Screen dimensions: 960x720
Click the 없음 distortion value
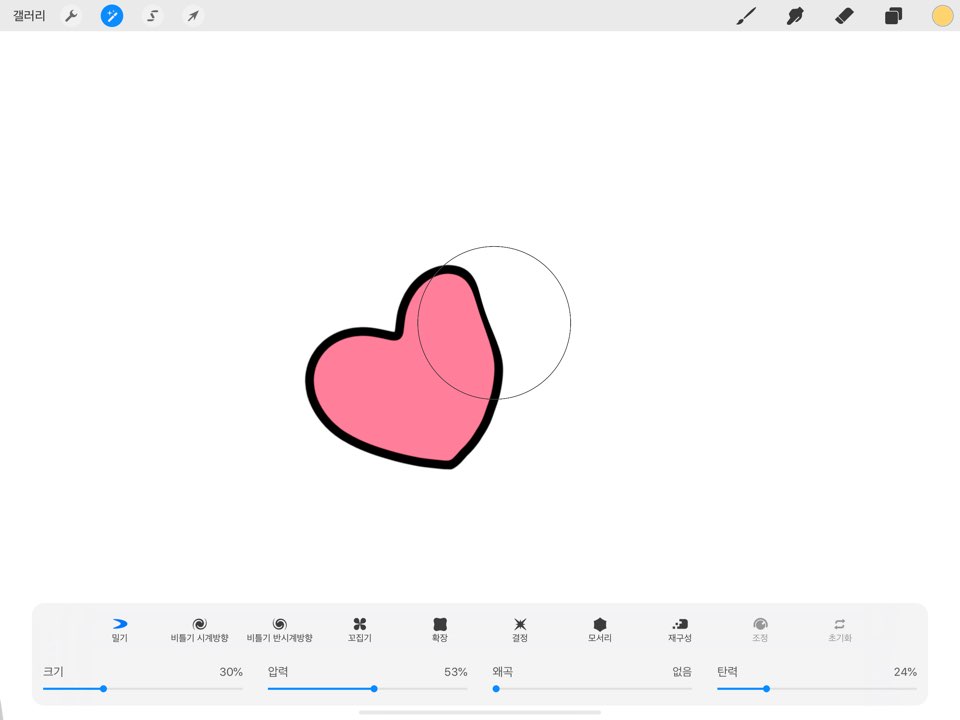click(x=682, y=672)
